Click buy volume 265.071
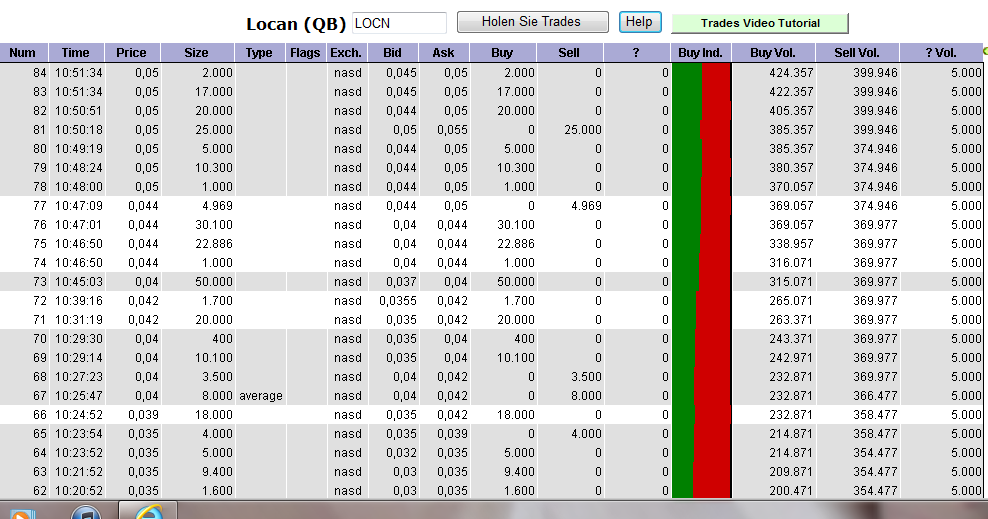Viewport: 988px width, 519px height. (791, 300)
